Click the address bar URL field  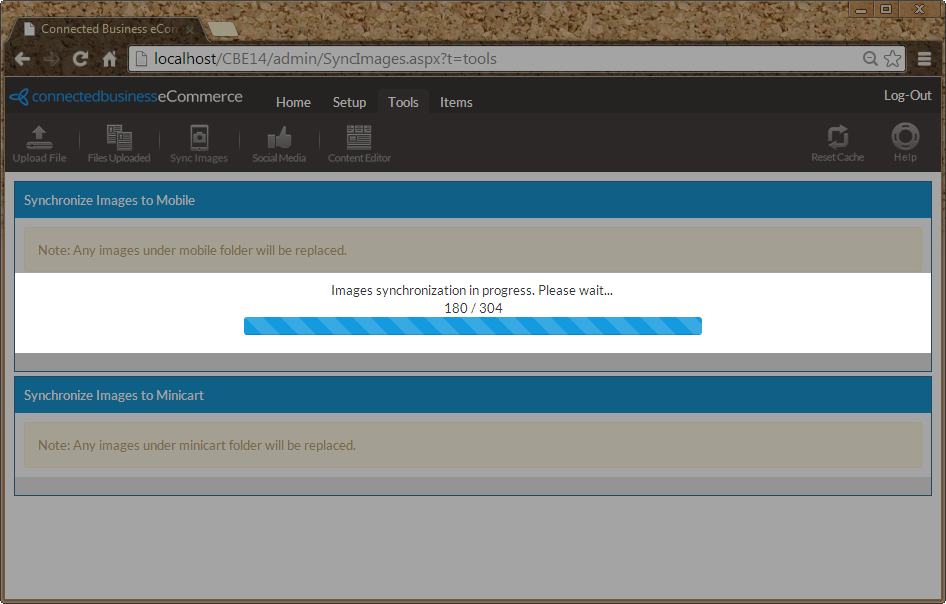(x=500, y=59)
